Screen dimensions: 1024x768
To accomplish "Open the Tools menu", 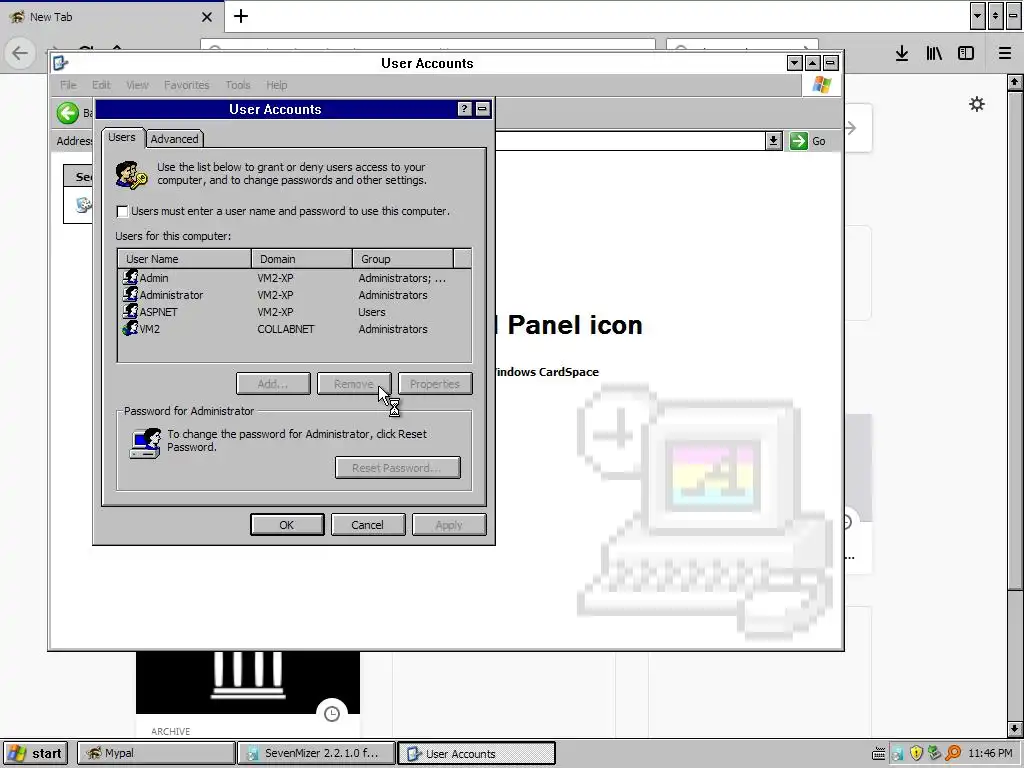I will click(238, 85).
